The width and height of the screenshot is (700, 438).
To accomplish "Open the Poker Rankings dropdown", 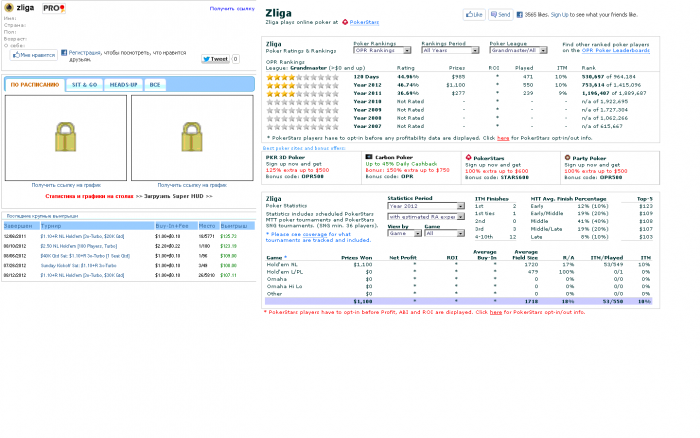I will pyautogui.click(x=382, y=50).
